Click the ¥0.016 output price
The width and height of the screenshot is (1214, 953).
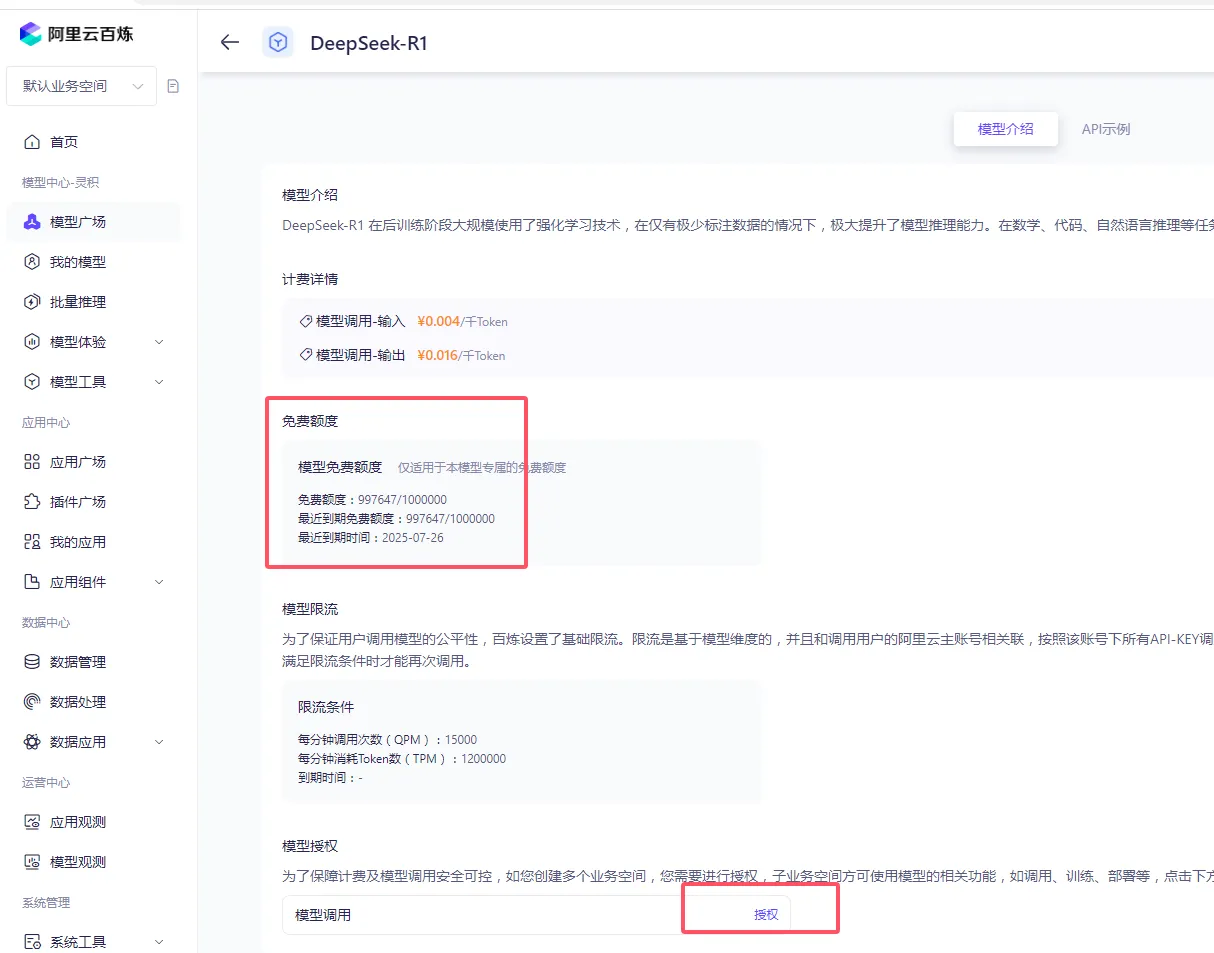pos(438,355)
